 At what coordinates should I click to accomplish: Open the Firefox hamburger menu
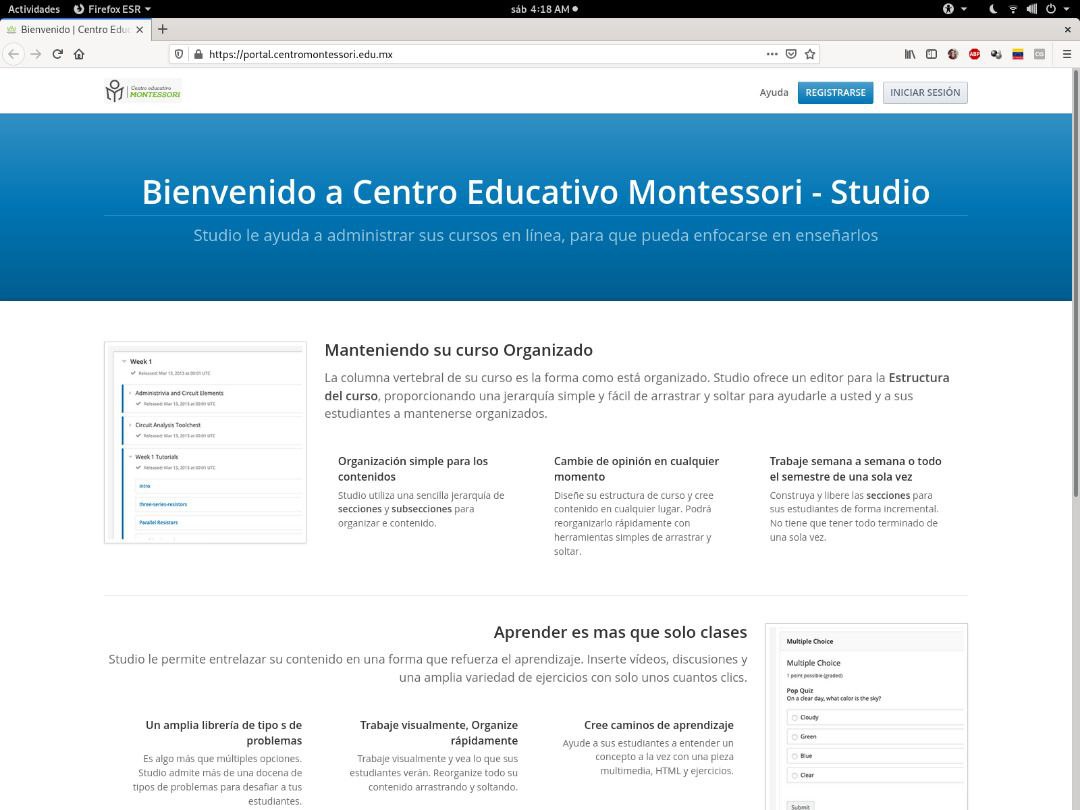tap(1066, 54)
